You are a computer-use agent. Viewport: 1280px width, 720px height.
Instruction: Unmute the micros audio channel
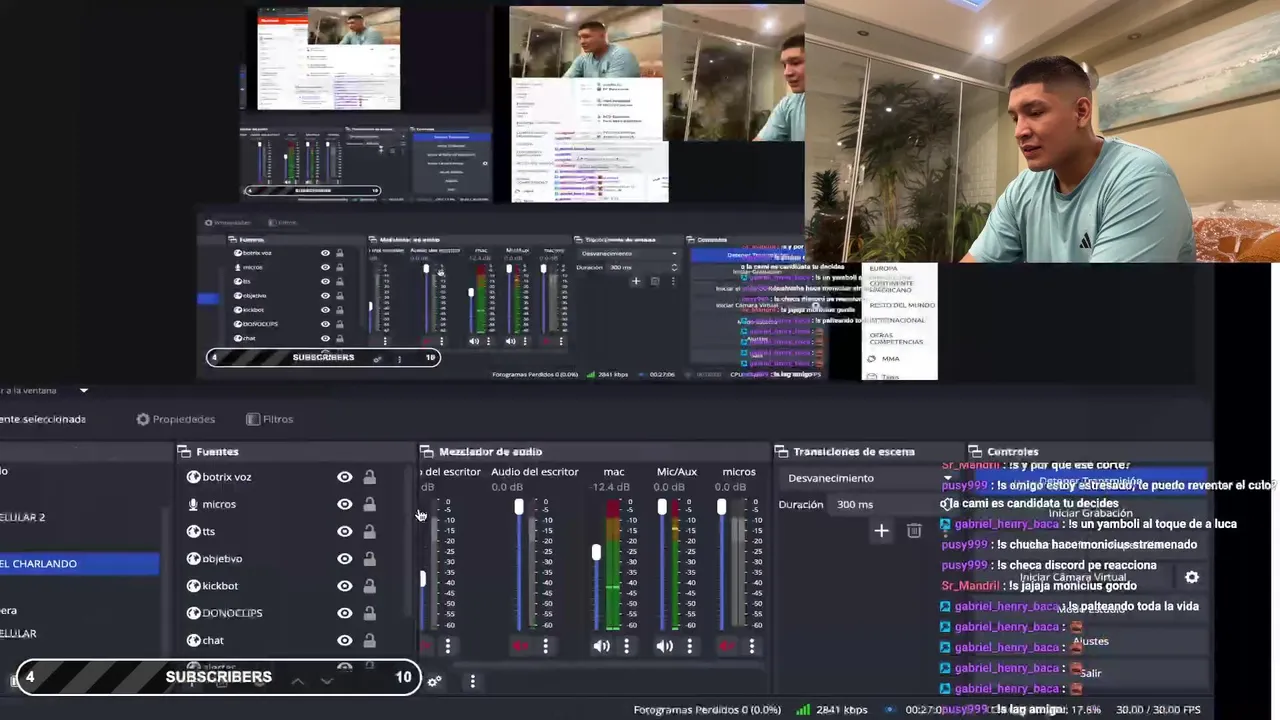[x=727, y=646]
